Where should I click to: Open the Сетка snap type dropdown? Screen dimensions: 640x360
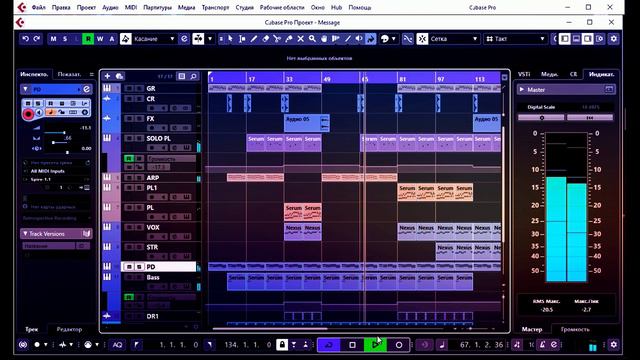pyautogui.click(x=454, y=39)
